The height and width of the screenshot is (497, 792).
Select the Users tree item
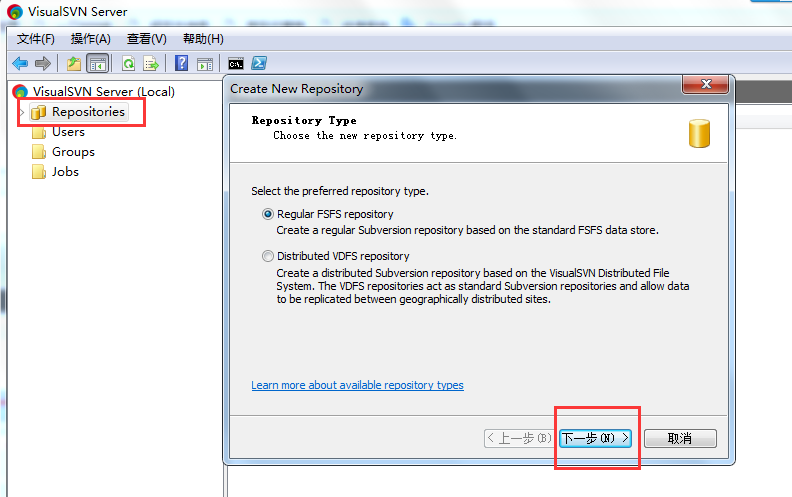pos(68,132)
